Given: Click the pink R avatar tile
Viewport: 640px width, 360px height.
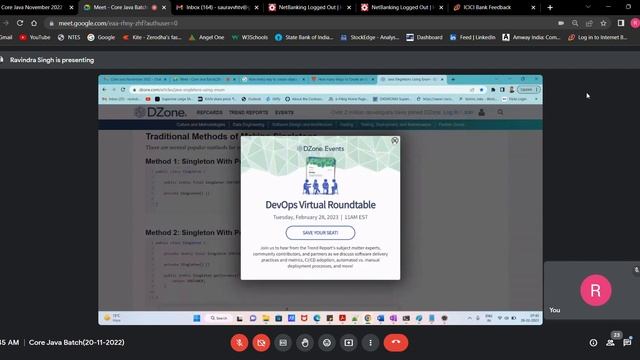Looking at the screenshot, I should (596, 290).
